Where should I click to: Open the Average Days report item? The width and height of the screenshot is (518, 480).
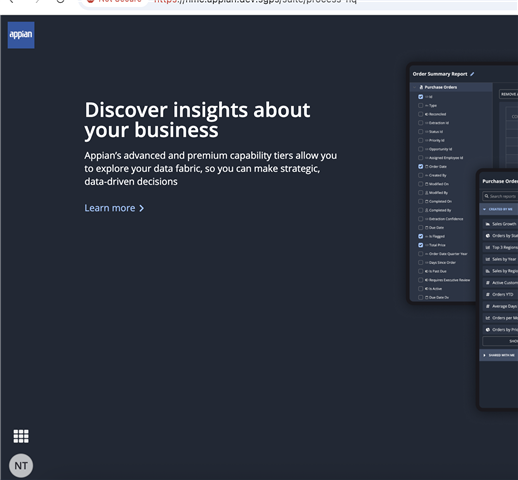point(501,306)
